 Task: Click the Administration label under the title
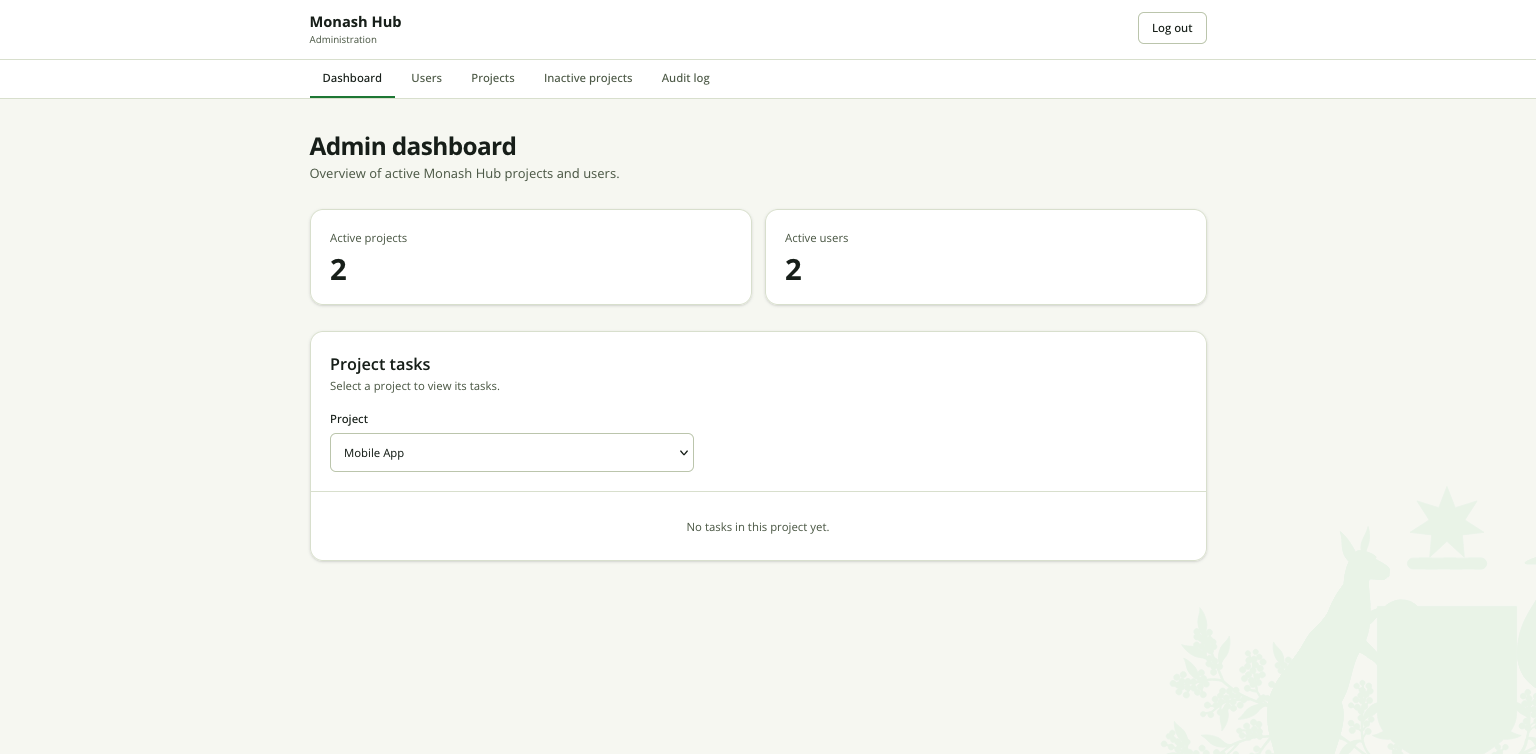(x=343, y=40)
